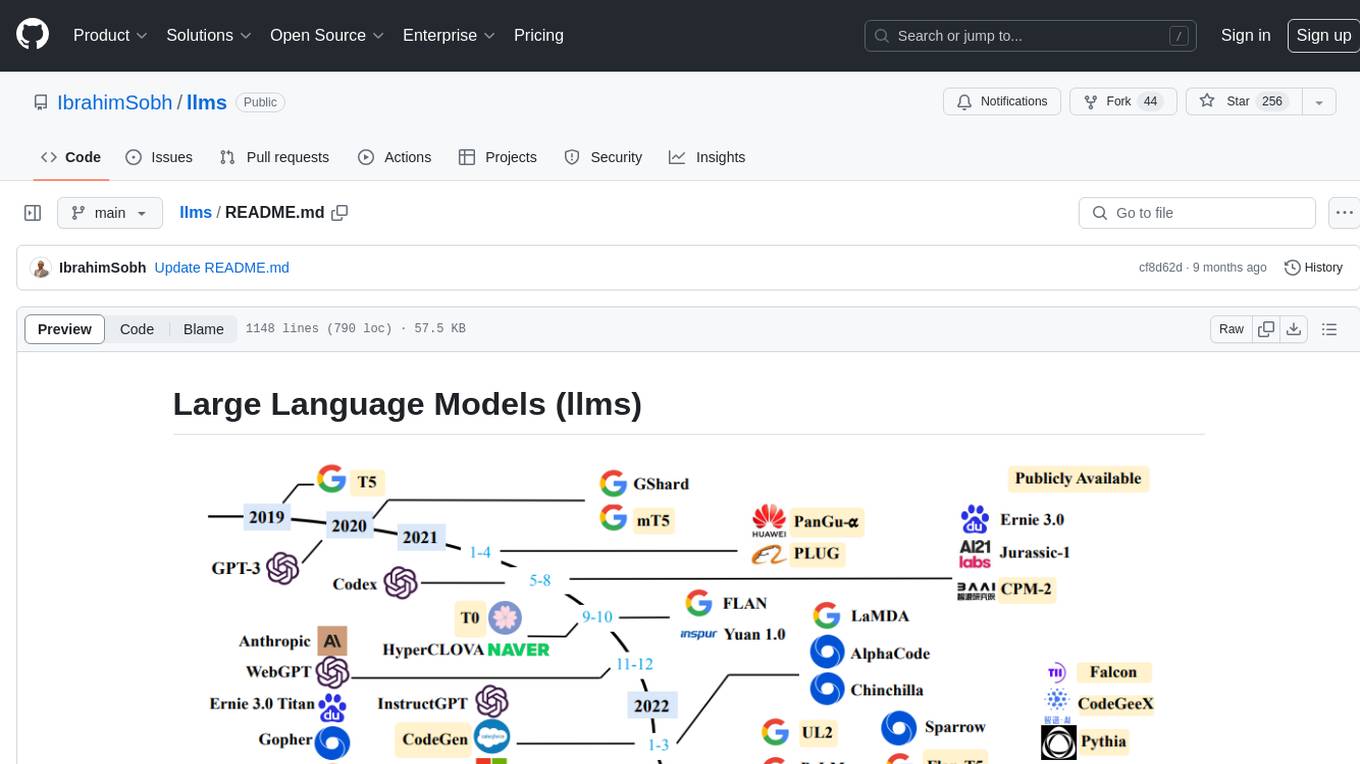Select the Code view
1360x764 pixels.
pyautogui.click(x=137, y=329)
